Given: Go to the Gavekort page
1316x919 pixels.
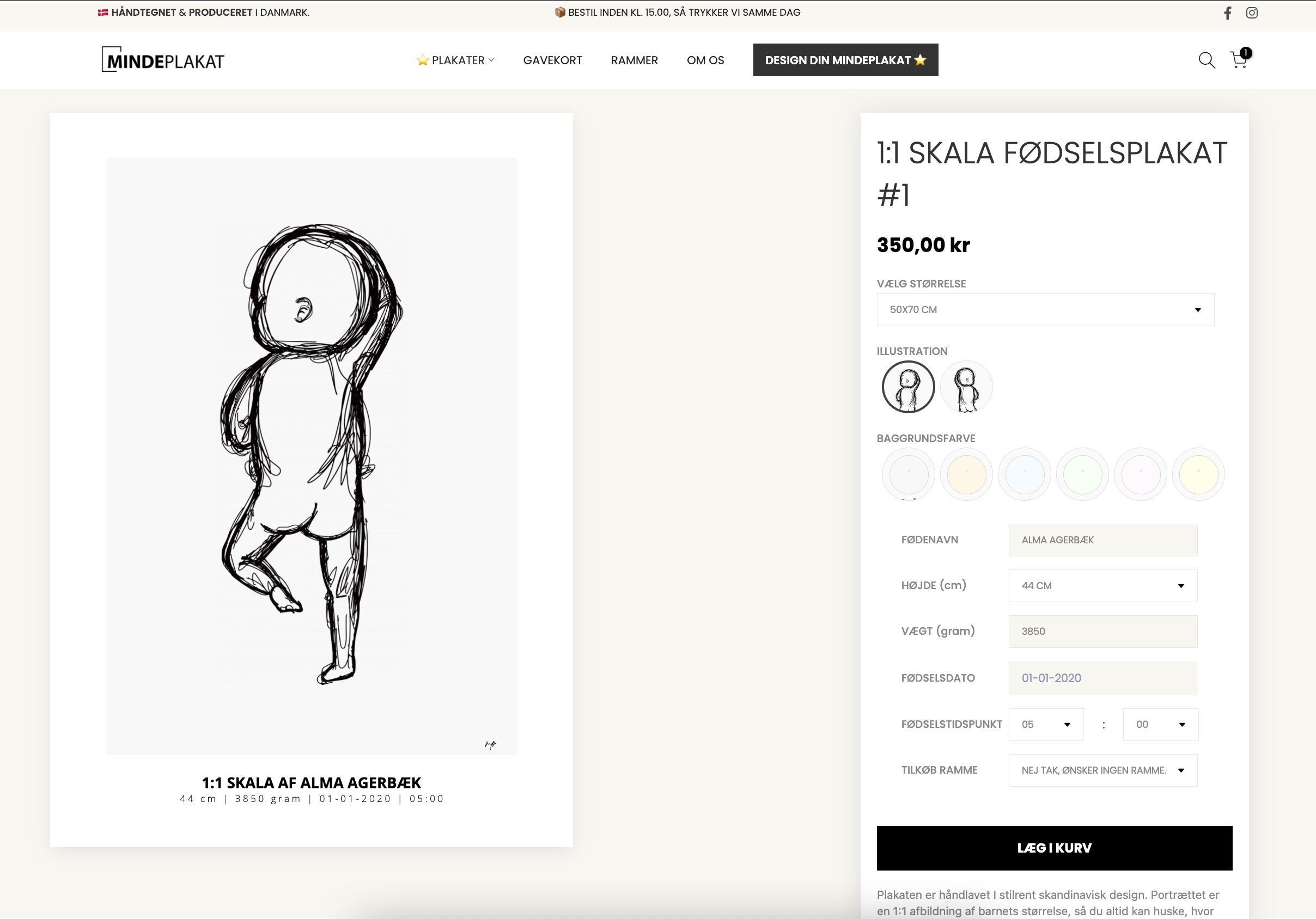Looking at the screenshot, I should [x=552, y=60].
